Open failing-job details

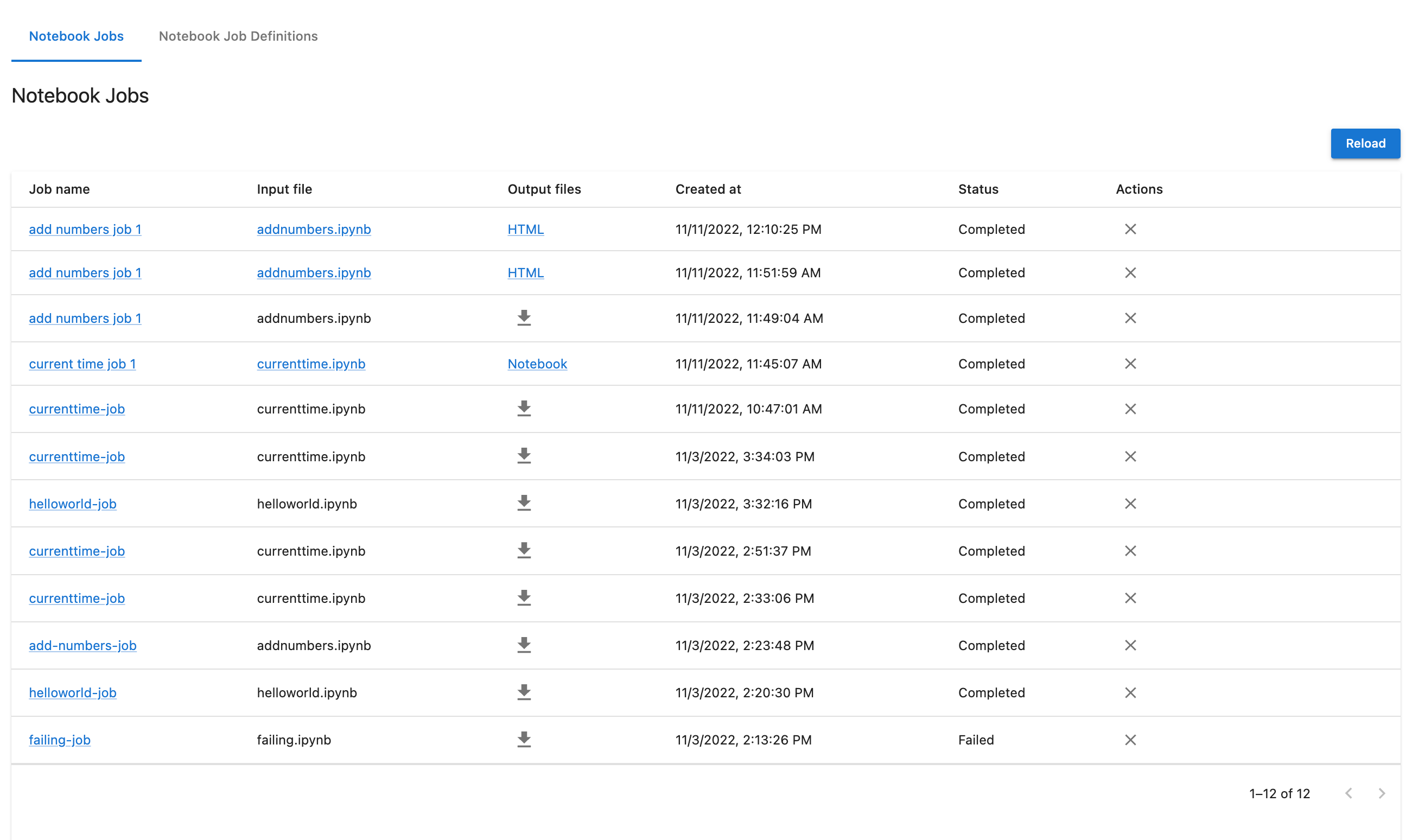click(x=60, y=740)
